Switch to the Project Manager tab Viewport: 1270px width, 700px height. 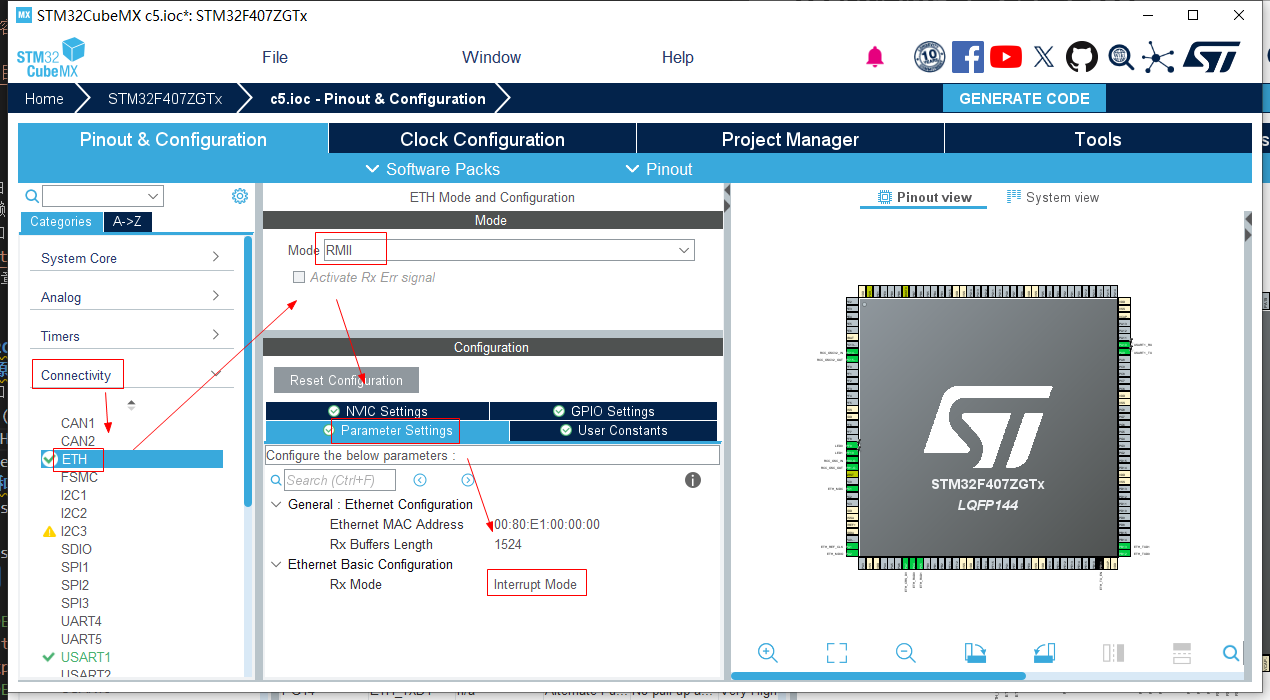click(x=790, y=139)
